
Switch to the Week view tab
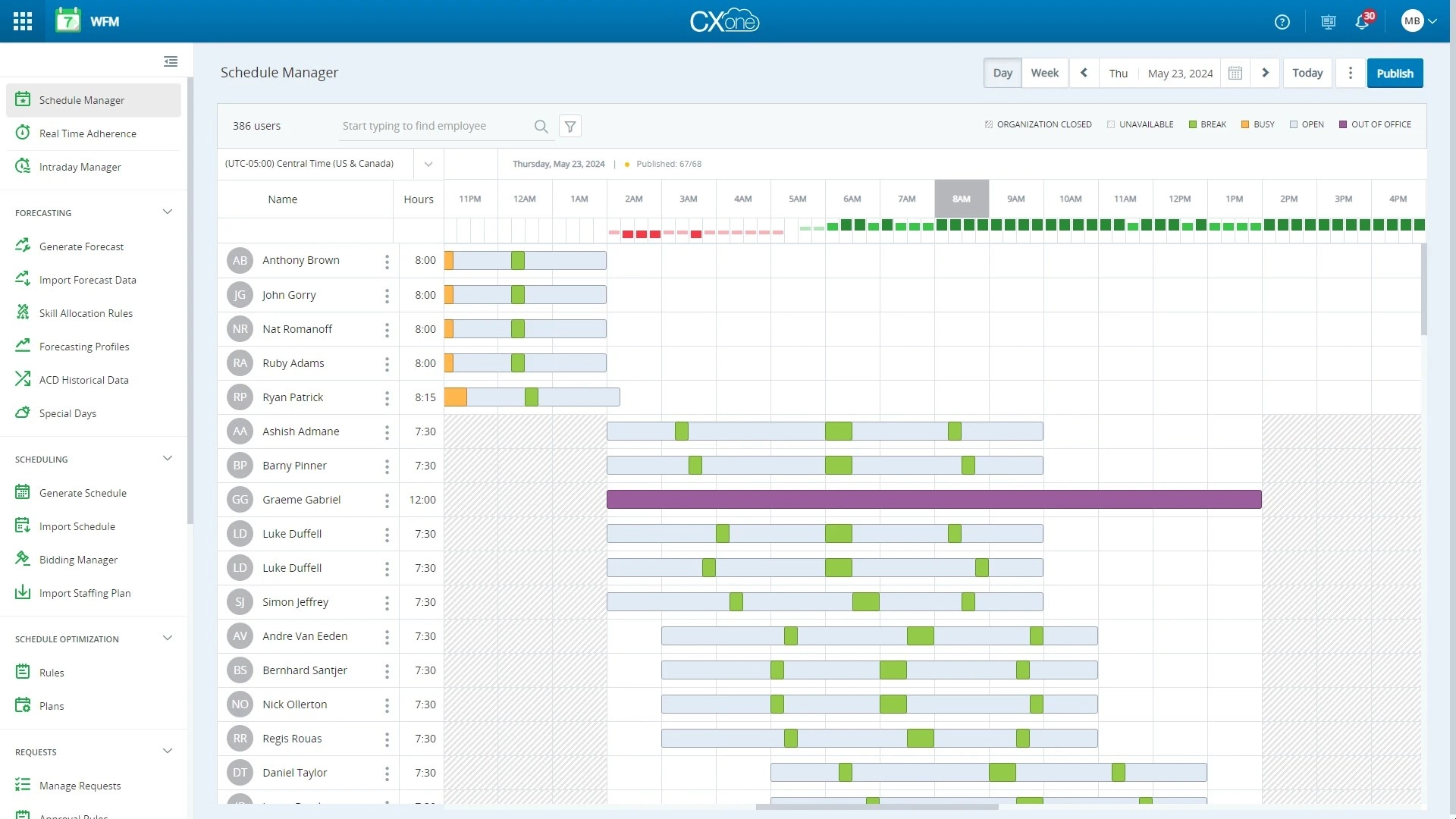[x=1045, y=72]
